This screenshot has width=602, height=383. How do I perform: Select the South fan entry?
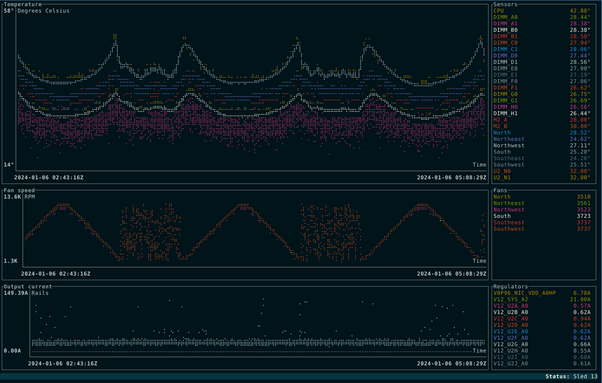click(x=542, y=216)
